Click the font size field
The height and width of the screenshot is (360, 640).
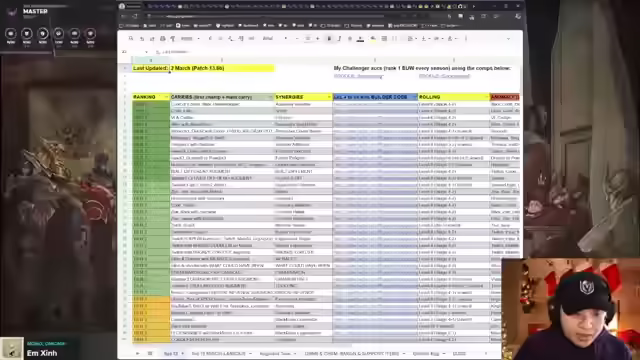[307, 38]
